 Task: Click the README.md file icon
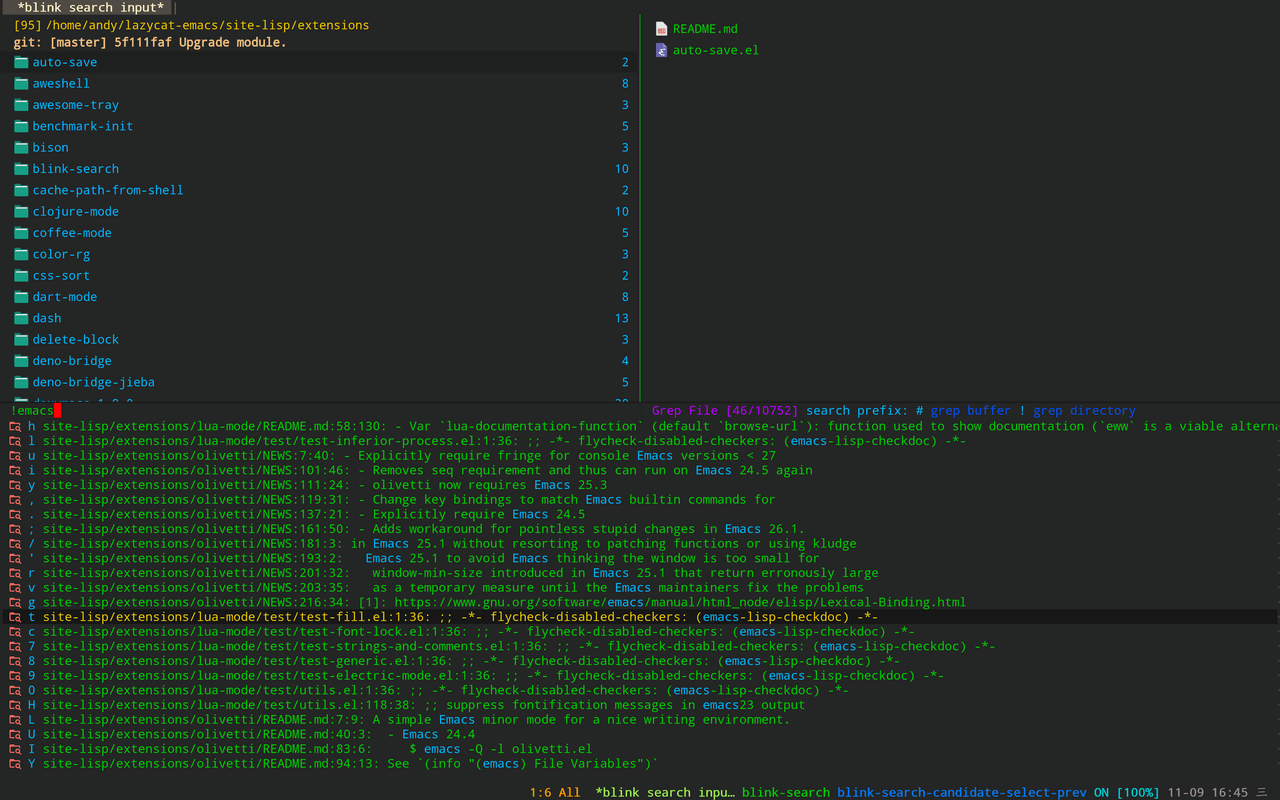[661, 29]
